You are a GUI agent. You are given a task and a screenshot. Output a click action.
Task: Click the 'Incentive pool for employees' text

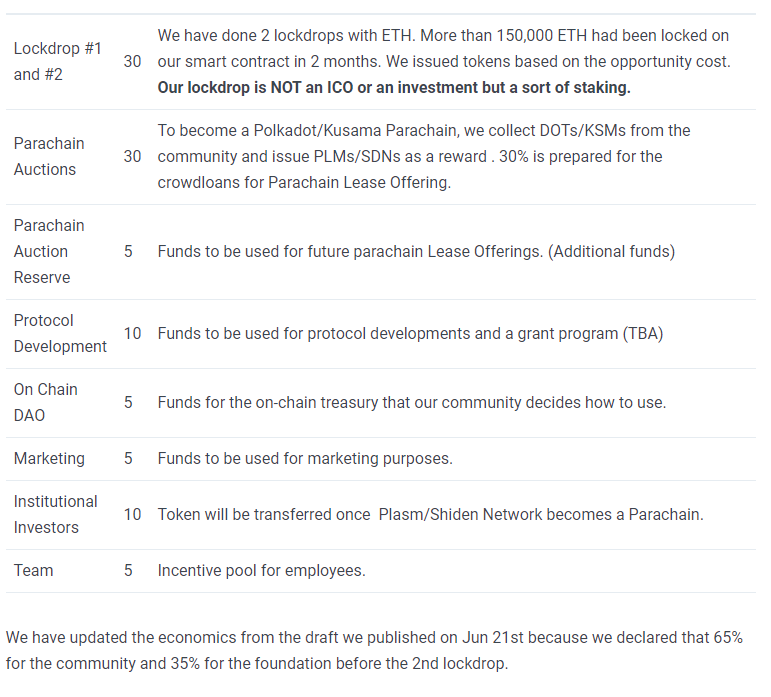point(261,570)
